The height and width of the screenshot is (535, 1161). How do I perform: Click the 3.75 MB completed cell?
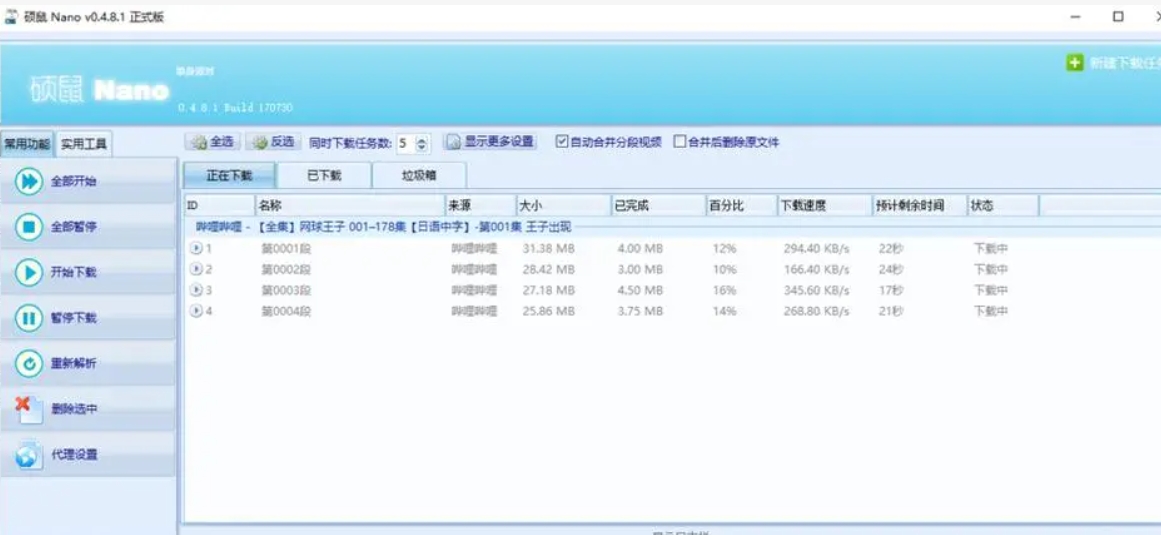(640, 311)
